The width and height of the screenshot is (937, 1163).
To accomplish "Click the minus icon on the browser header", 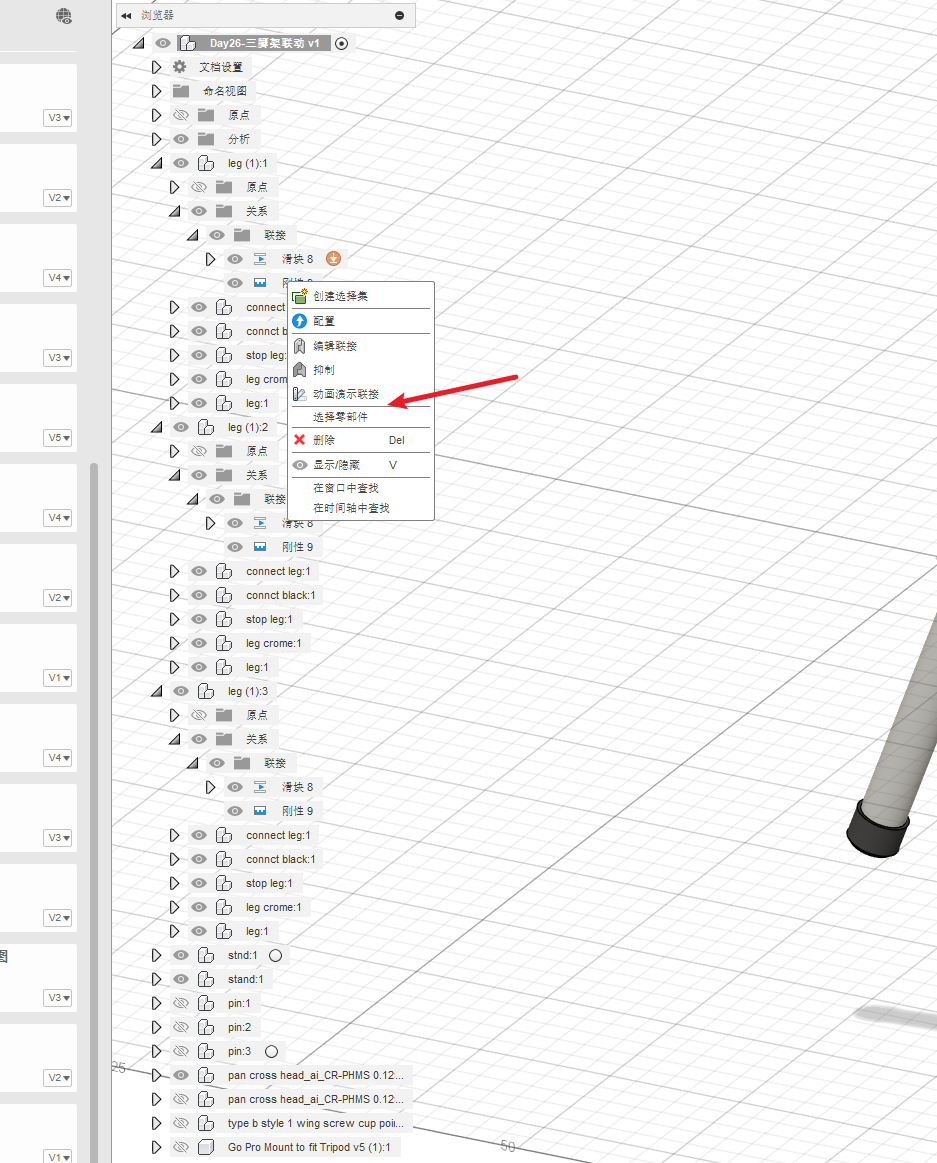I will [400, 15].
